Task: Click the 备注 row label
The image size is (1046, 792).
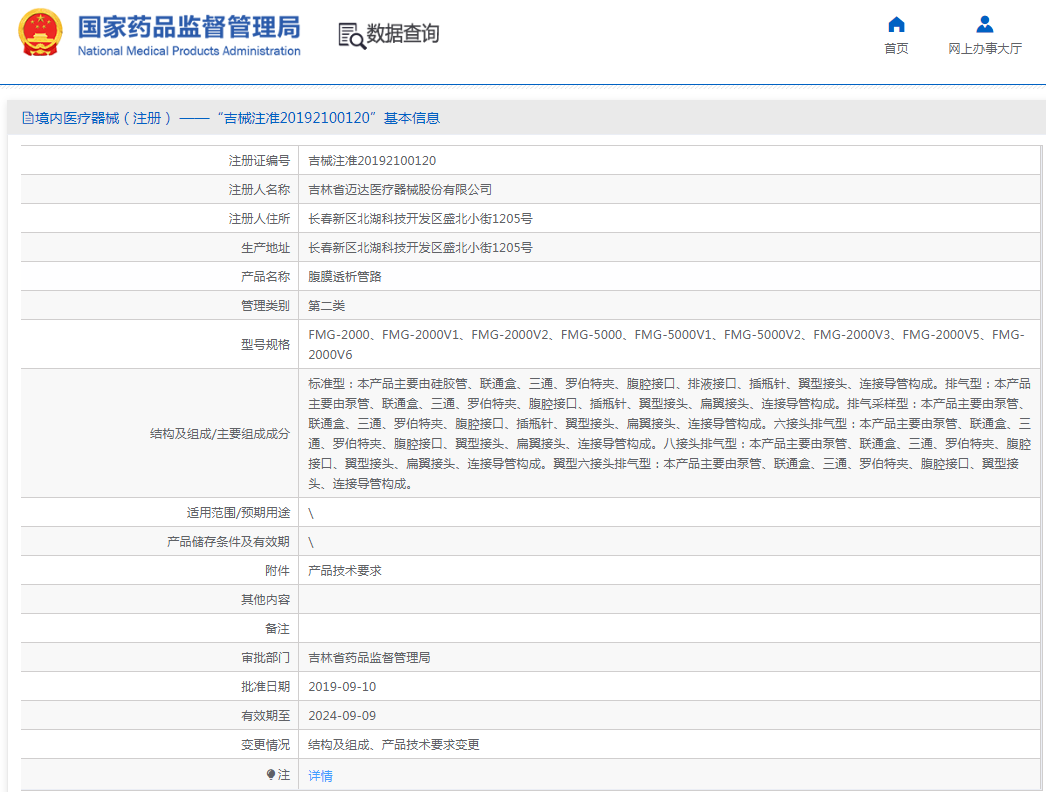Action: click(x=278, y=629)
